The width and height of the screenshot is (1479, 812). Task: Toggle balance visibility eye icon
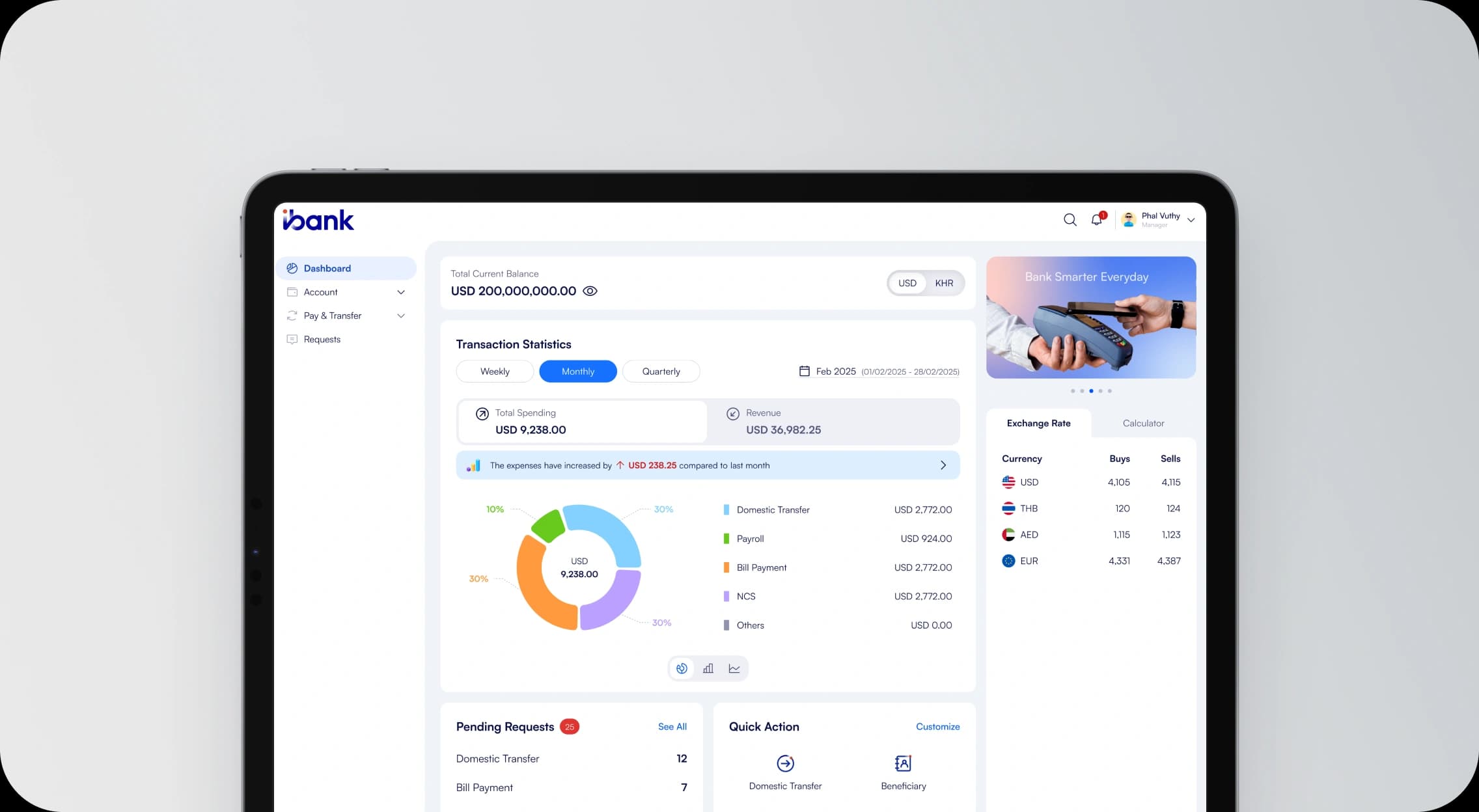point(590,291)
